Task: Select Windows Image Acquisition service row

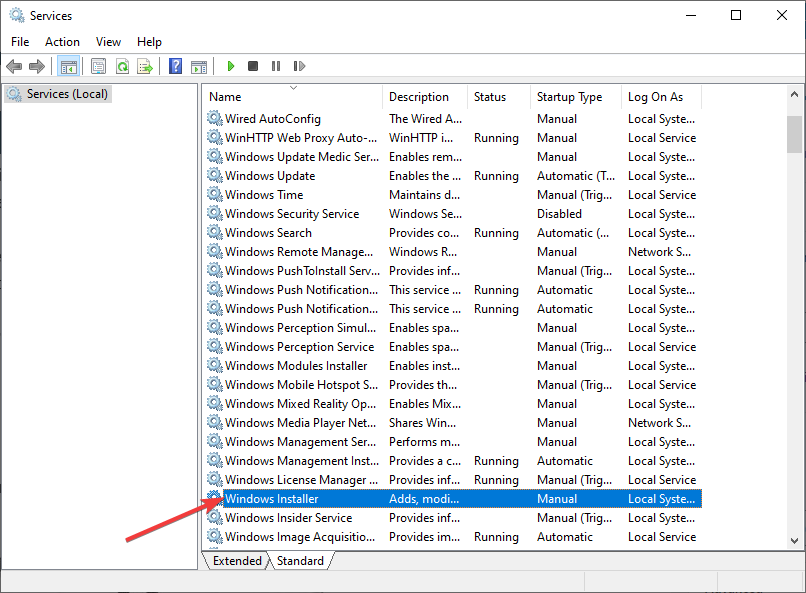Action: click(453, 536)
